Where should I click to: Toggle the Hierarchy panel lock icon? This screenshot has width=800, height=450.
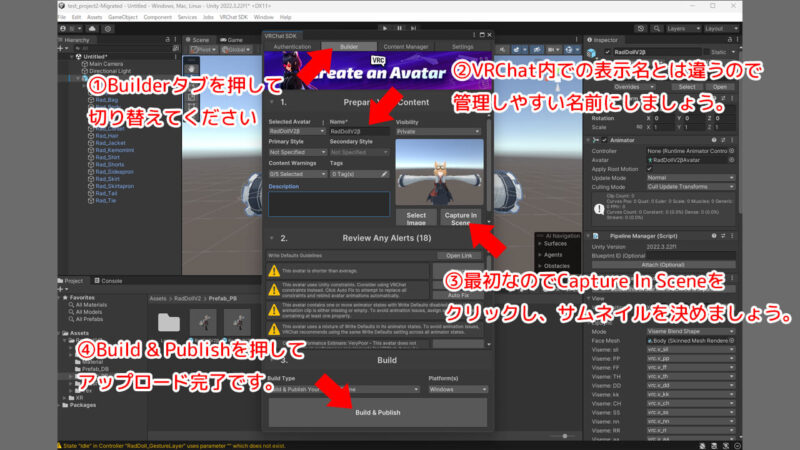coord(167,39)
